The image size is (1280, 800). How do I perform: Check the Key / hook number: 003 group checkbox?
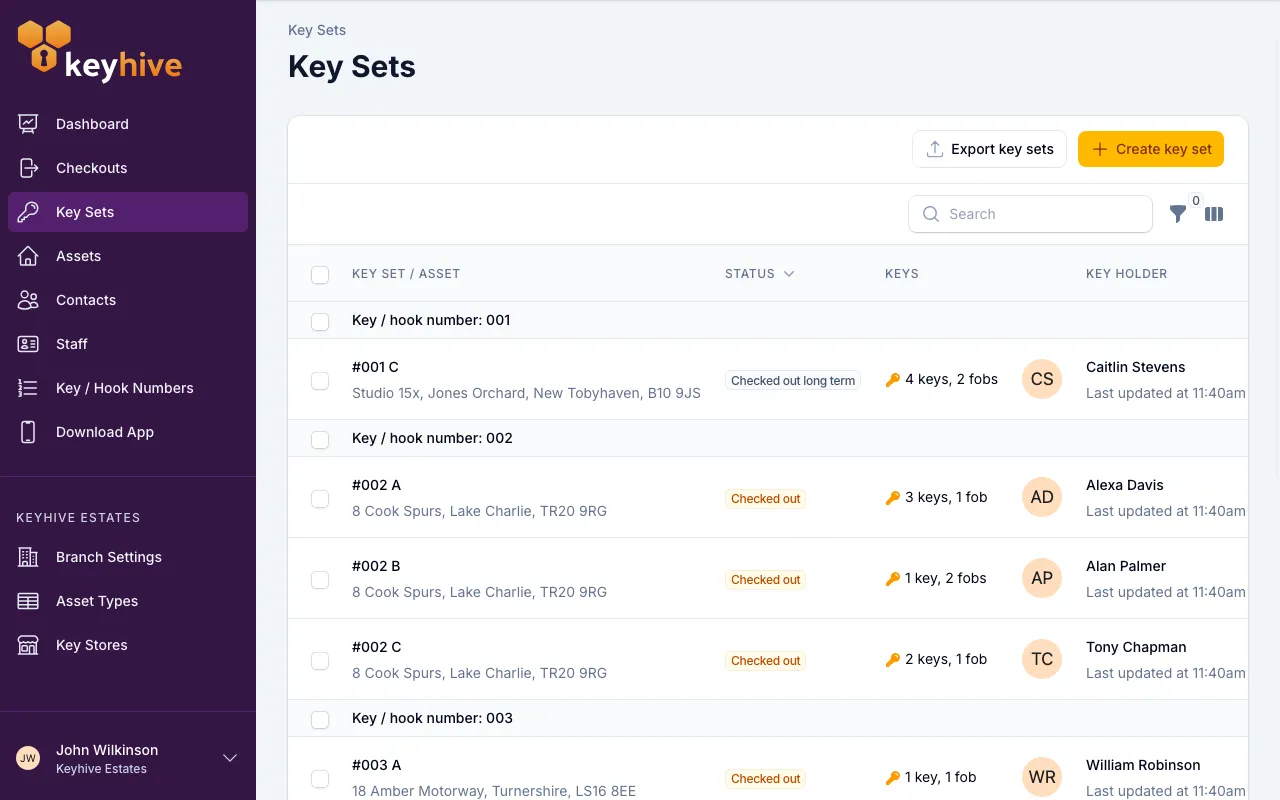320,719
